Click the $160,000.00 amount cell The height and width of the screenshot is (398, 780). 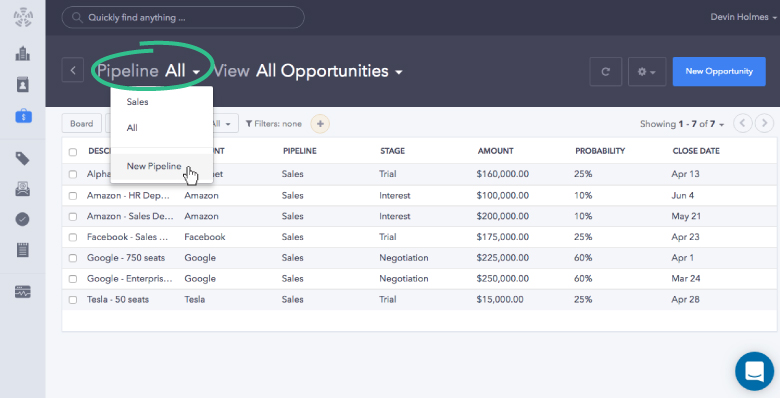pyautogui.click(x=502, y=174)
